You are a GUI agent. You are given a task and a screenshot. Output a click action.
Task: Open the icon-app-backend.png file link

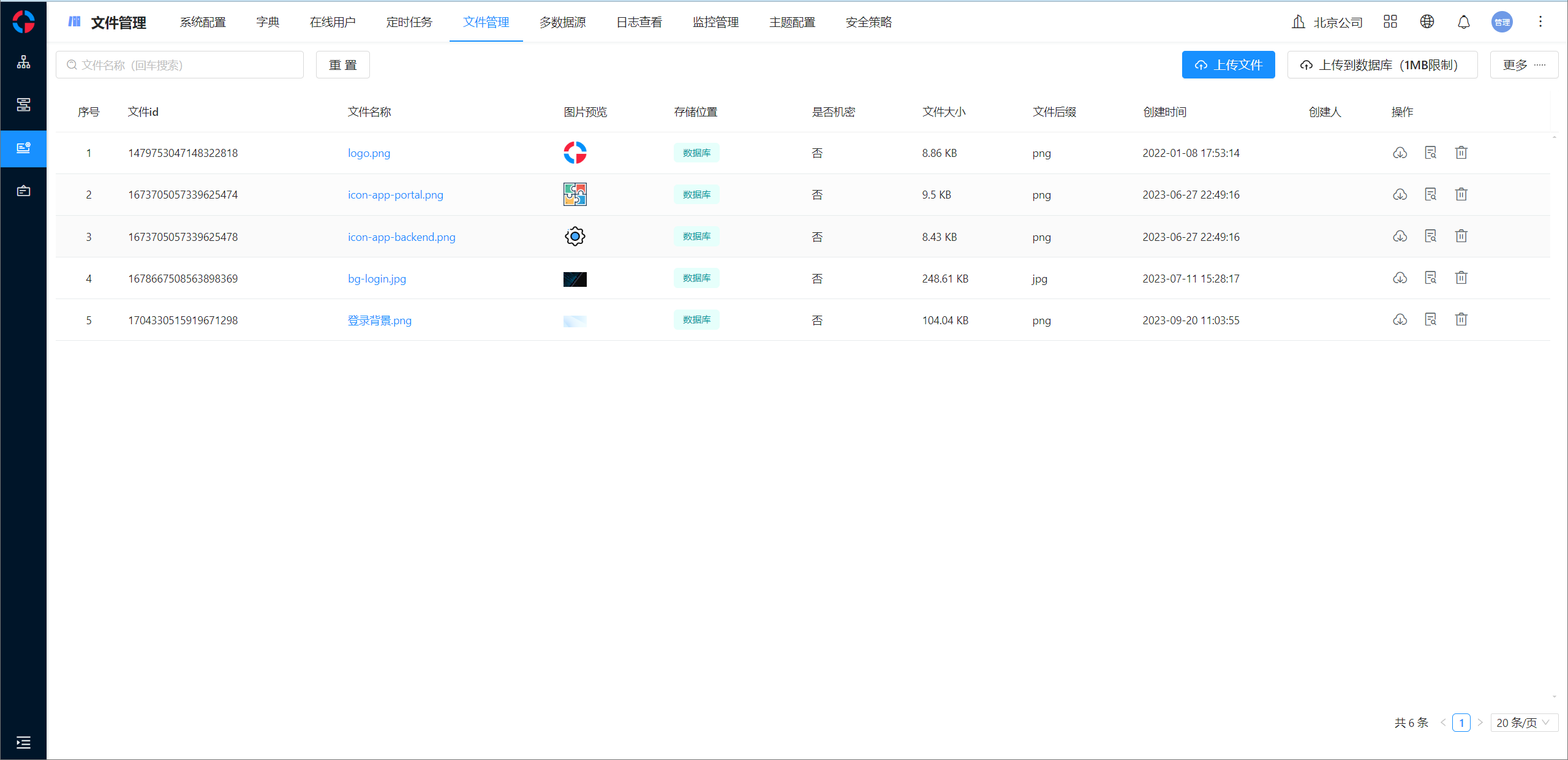click(x=401, y=237)
